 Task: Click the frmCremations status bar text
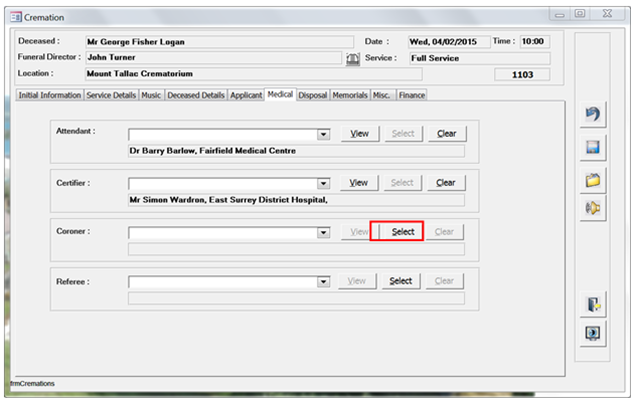coord(33,384)
